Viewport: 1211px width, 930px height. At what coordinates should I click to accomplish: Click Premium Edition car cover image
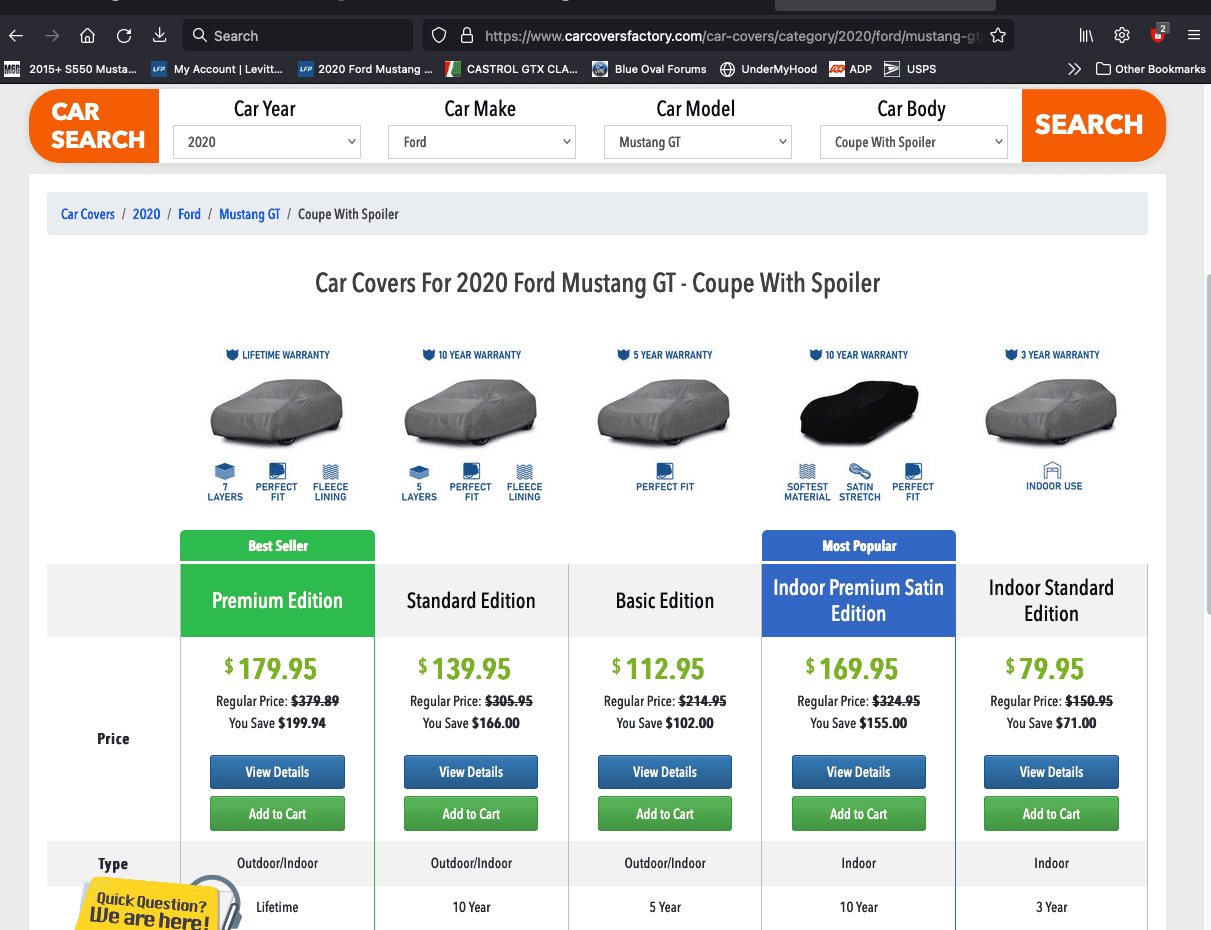point(277,411)
